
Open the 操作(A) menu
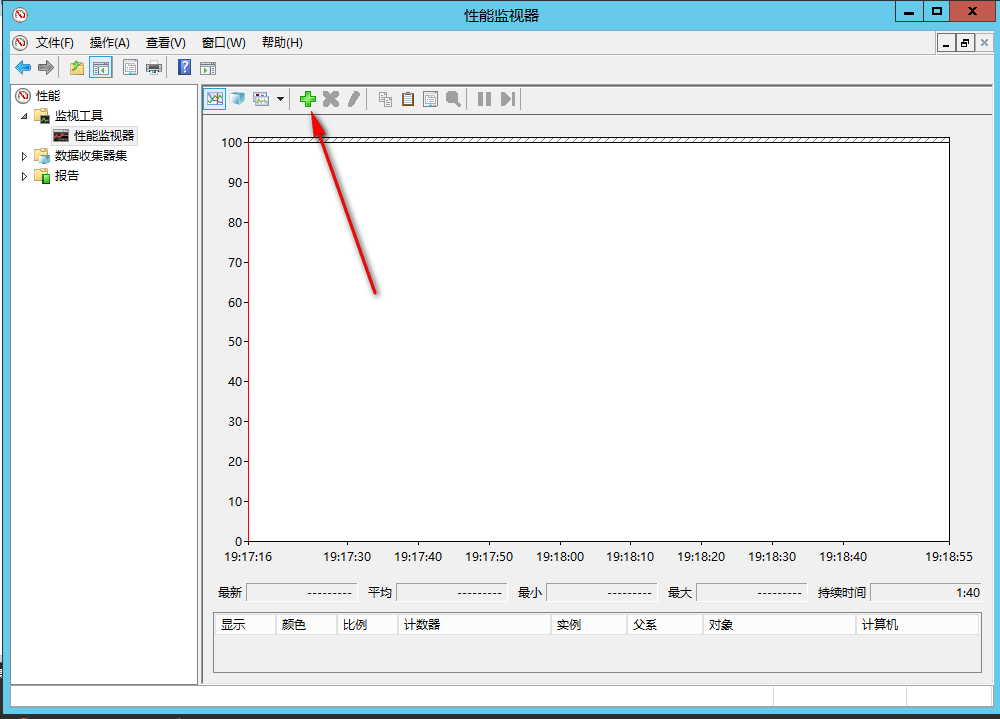(109, 43)
